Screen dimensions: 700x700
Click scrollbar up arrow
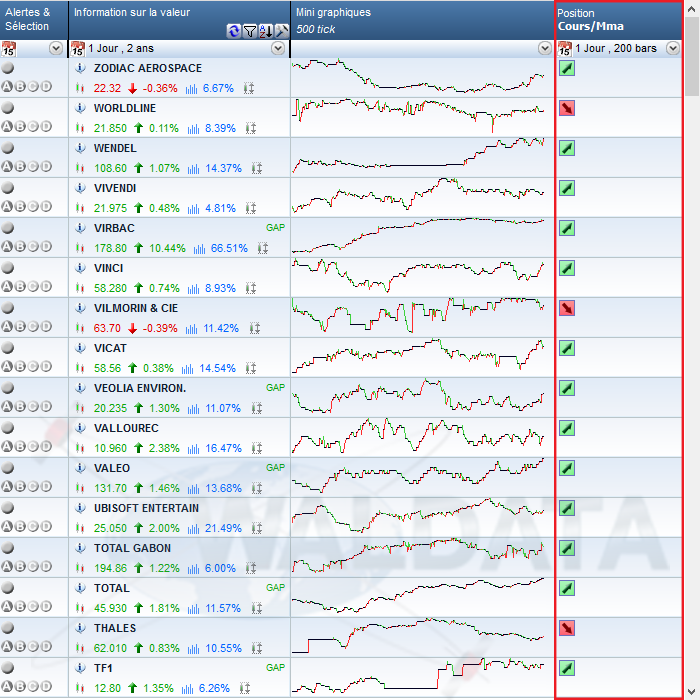point(692,8)
